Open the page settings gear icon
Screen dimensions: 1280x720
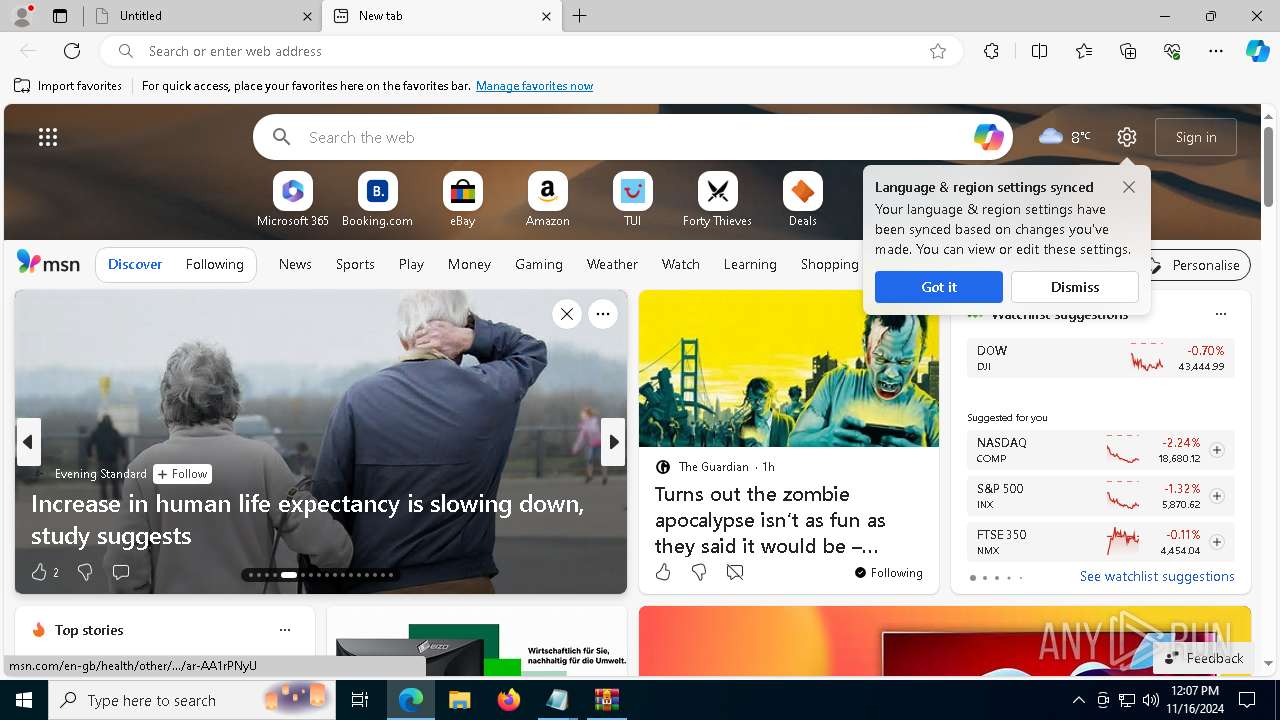point(1127,137)
